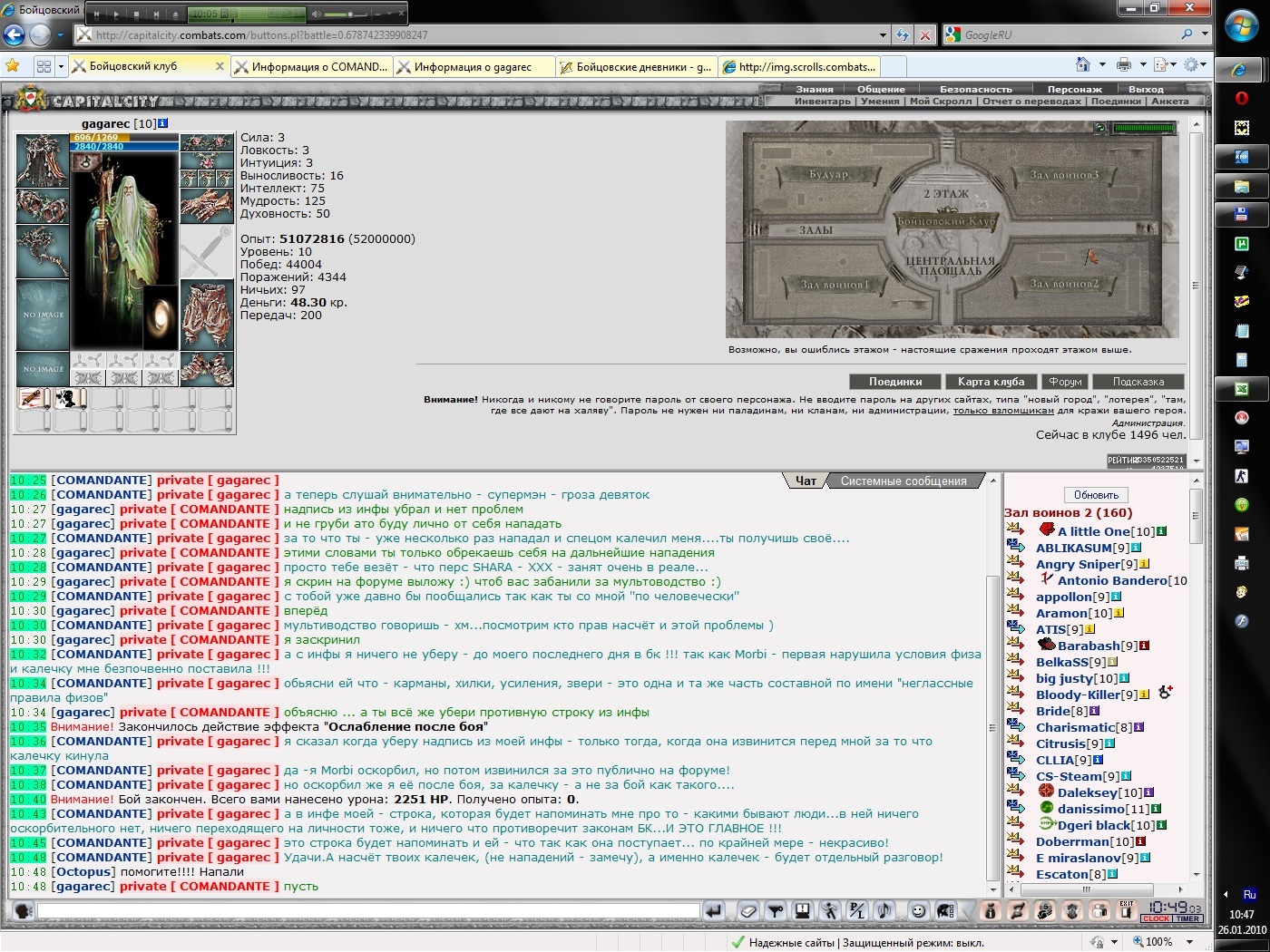Open the address bar history dropdown
The image size is (1270, 952).
[x=884, y=35]
